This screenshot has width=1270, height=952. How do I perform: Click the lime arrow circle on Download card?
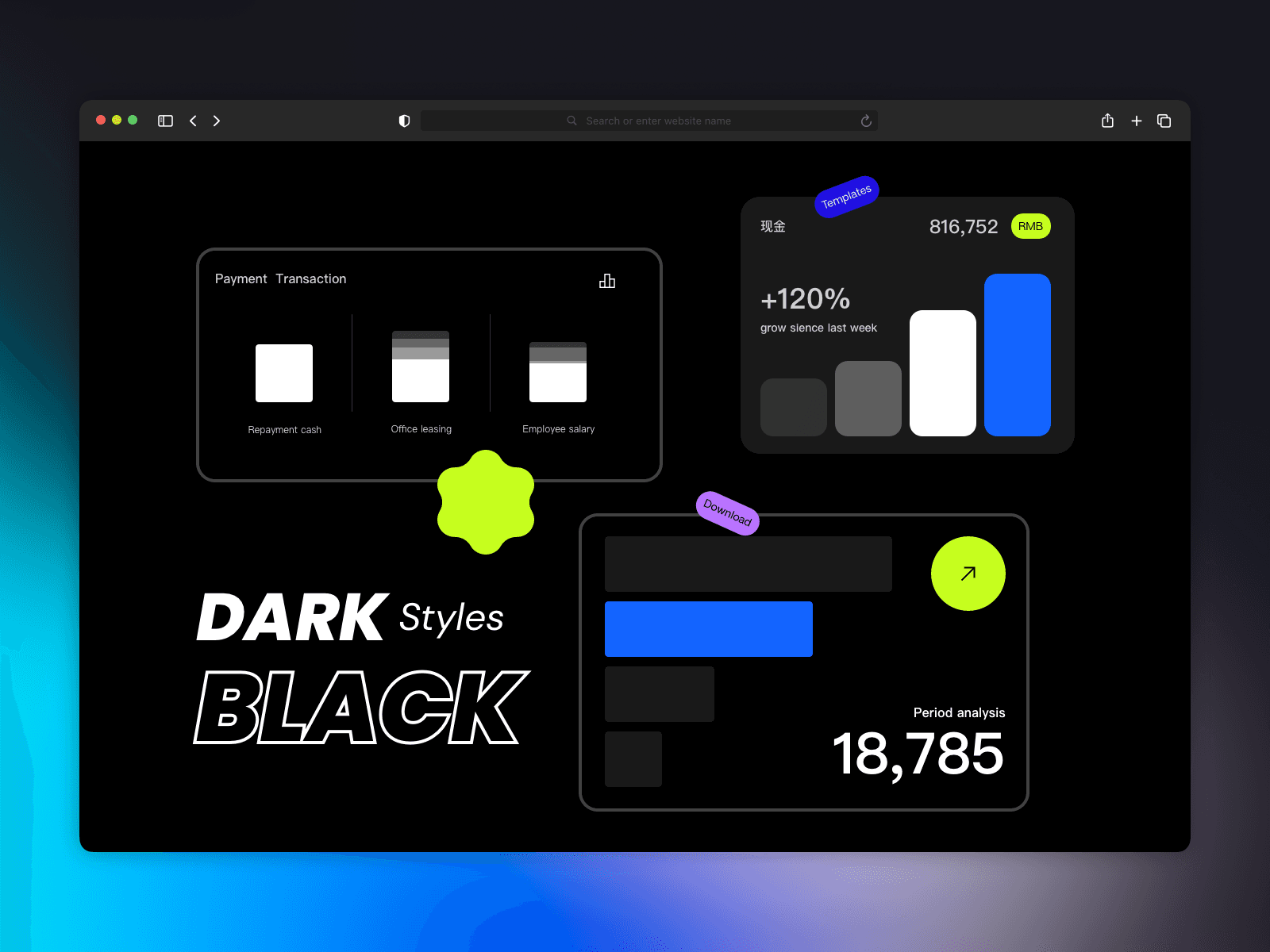[x=968, y=573]
